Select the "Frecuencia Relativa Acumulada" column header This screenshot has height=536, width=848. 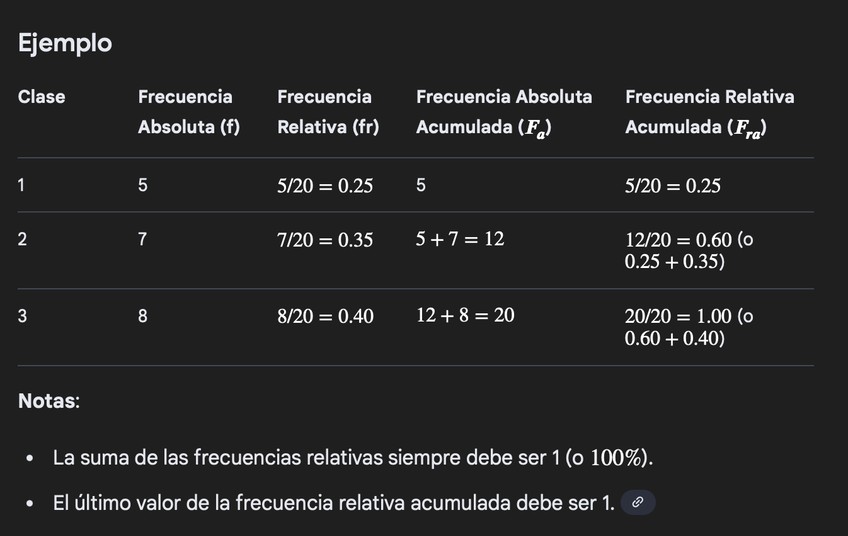pyautogui.click(x=709, y=112)
